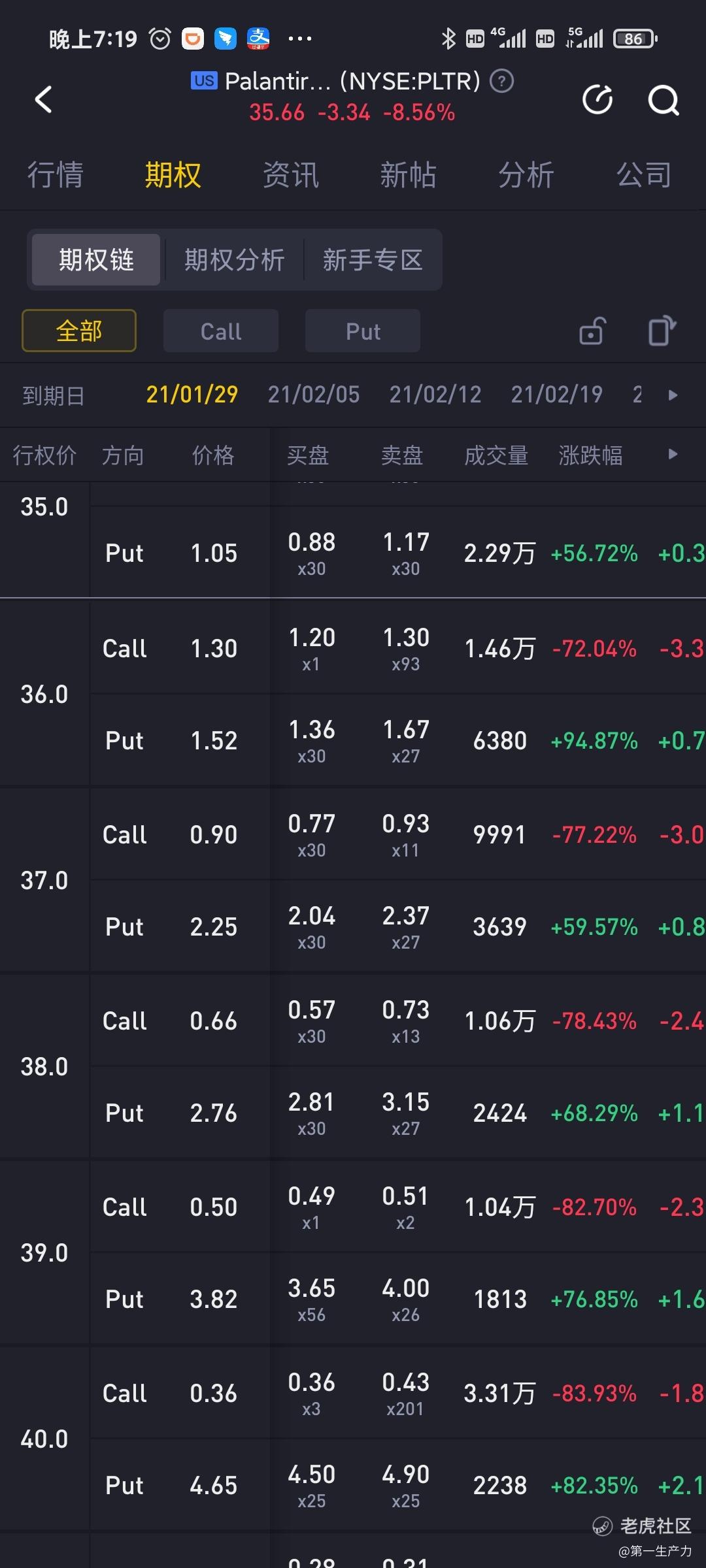
Task: Open the DiDi notification icon in status bar
Action: point(193,39)
